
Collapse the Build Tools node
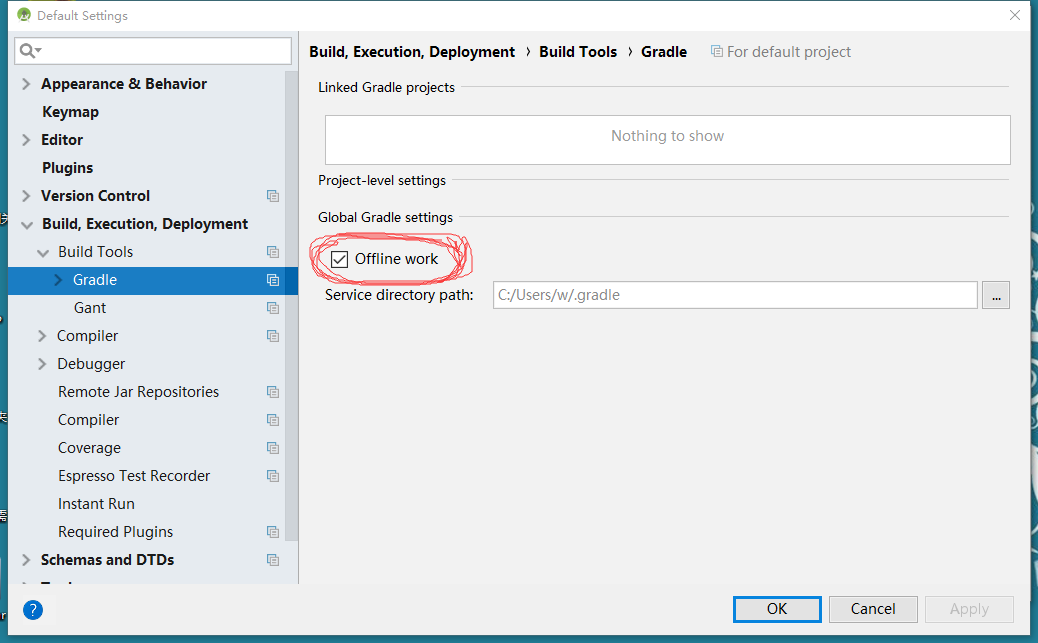[43, 252]
